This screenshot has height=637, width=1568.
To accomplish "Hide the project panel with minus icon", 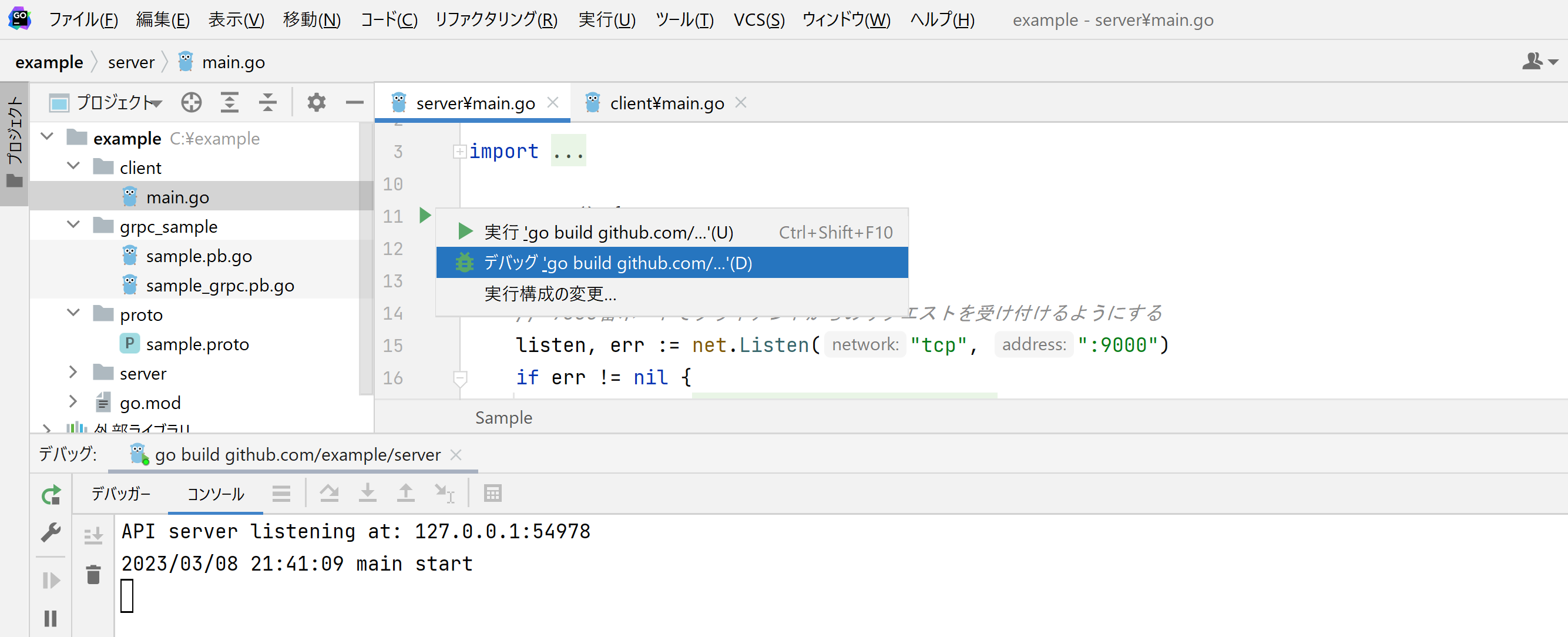I will coord(354,102).
